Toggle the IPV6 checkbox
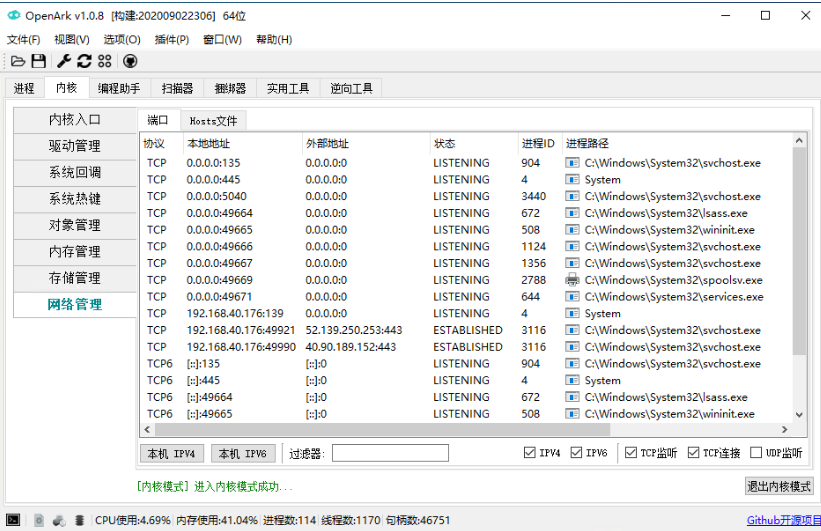821x531 pixels. coord(577,453)
